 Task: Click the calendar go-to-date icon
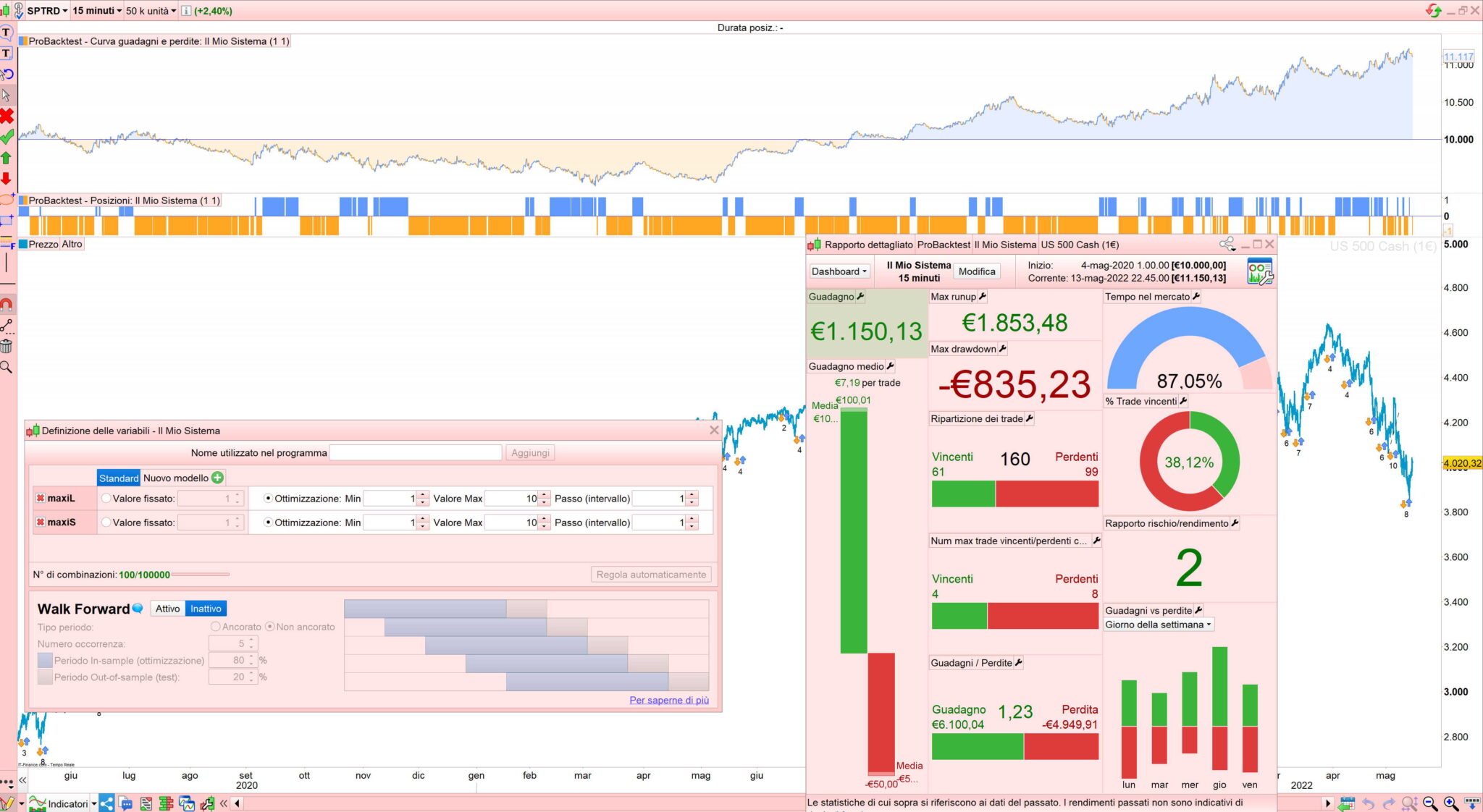[1347, 803]
